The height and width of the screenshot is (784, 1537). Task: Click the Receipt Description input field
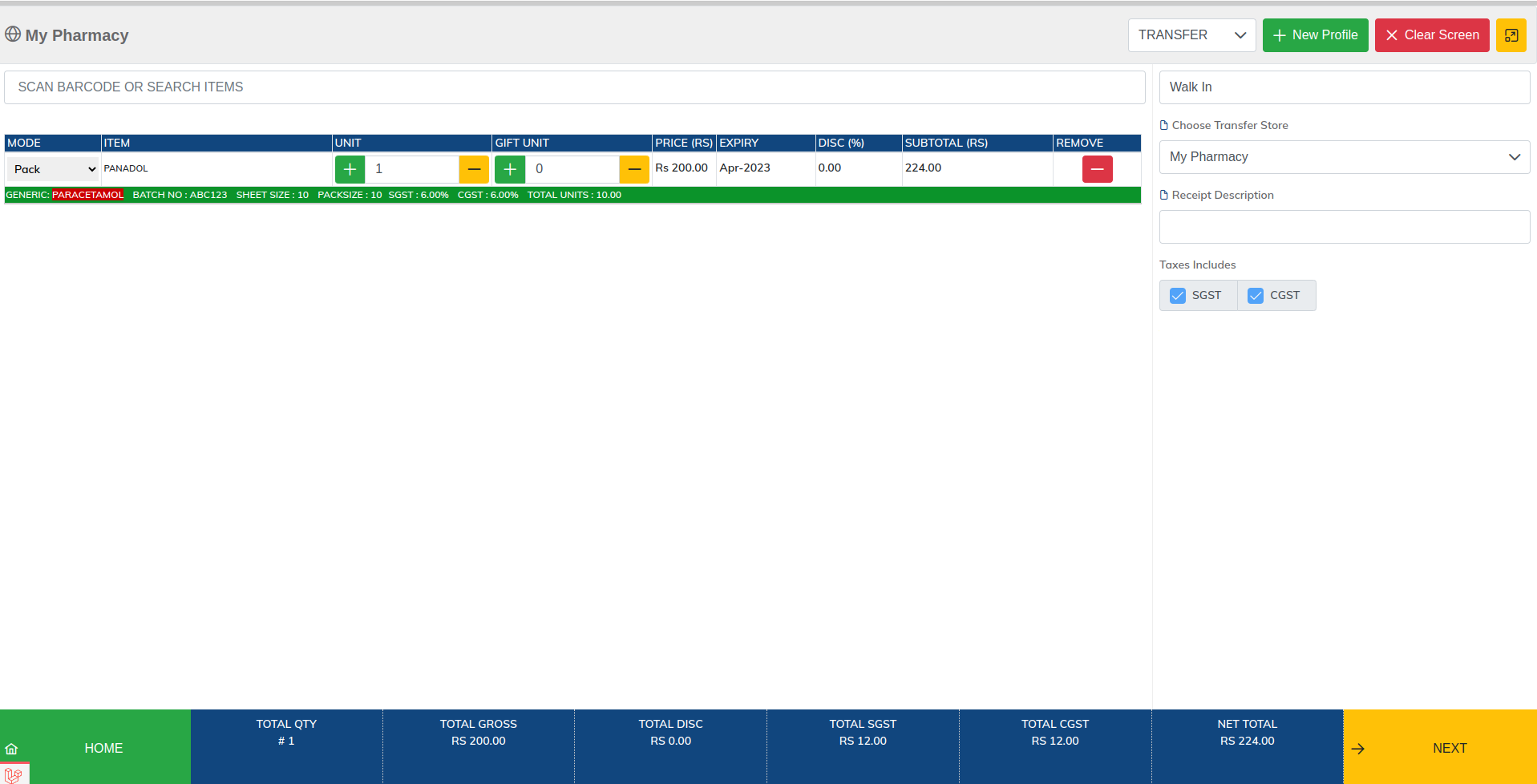point(1344,227)
